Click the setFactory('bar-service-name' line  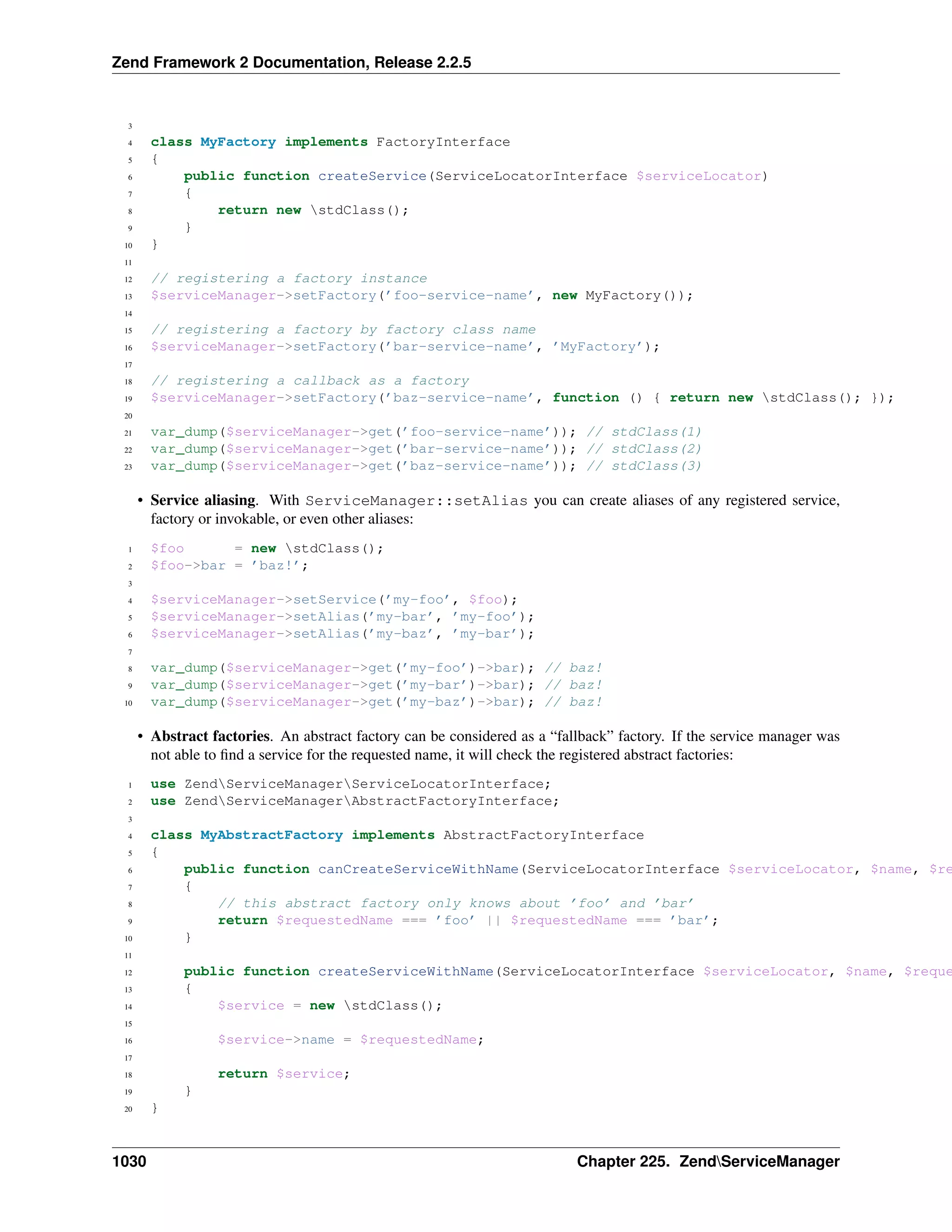(x=405, y=347)
